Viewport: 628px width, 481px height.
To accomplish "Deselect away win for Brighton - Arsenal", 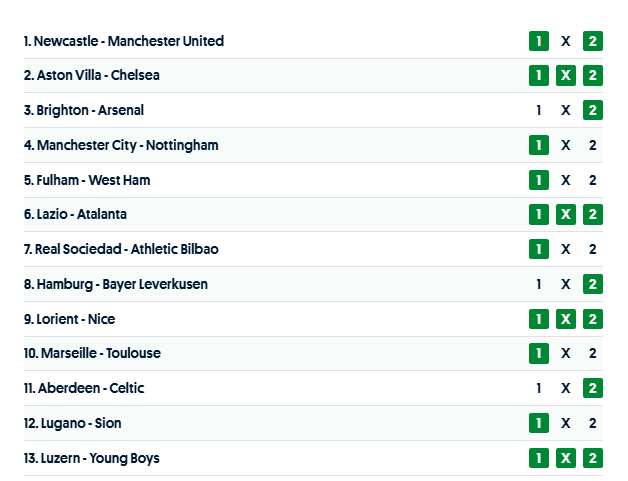I will (593, 111).
